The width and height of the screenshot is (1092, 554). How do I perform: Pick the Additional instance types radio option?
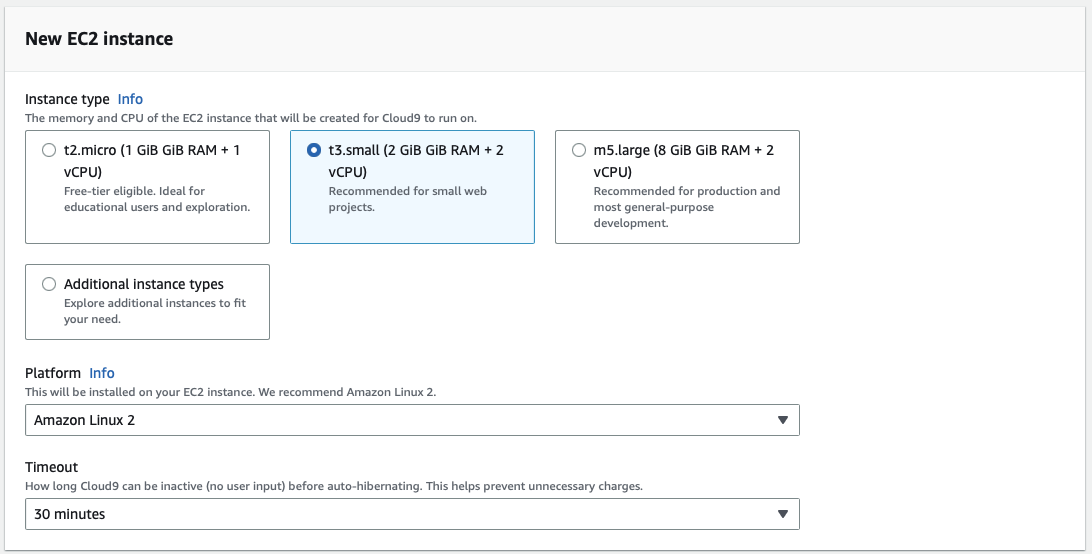pos(49,284)
